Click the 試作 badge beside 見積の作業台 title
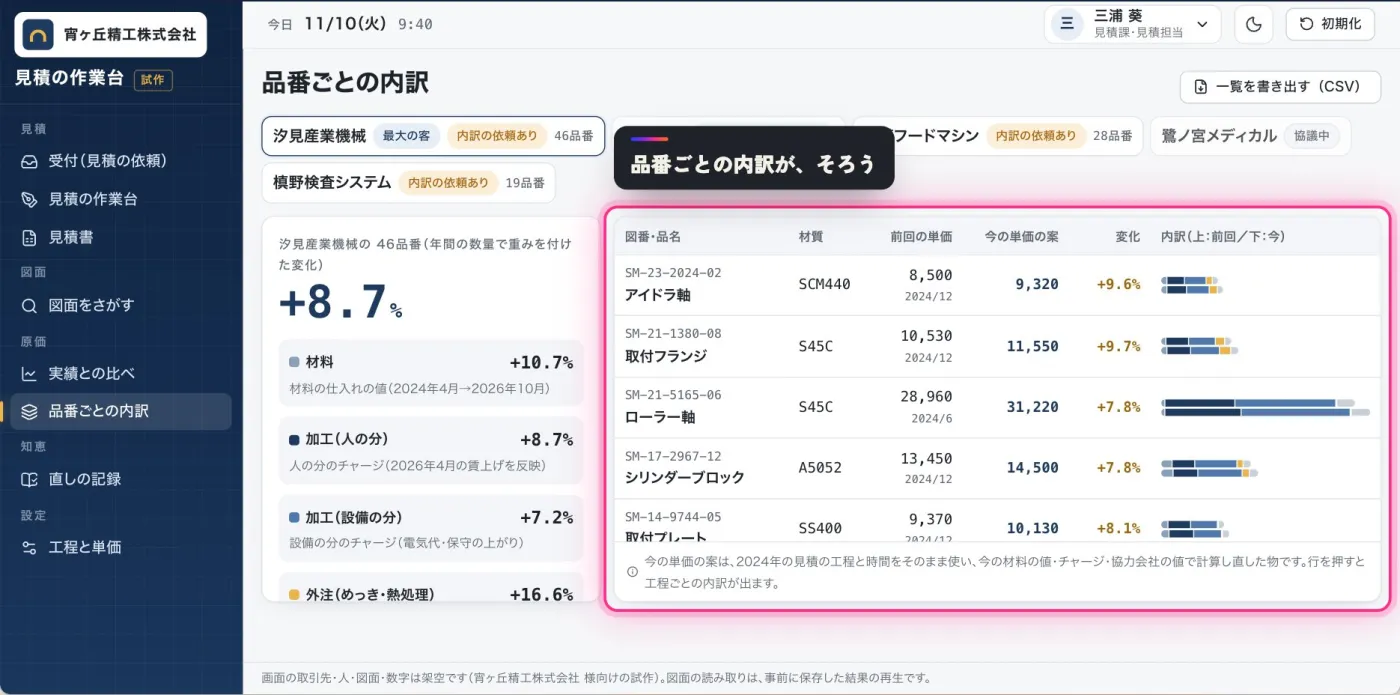 tap(153, 79)
